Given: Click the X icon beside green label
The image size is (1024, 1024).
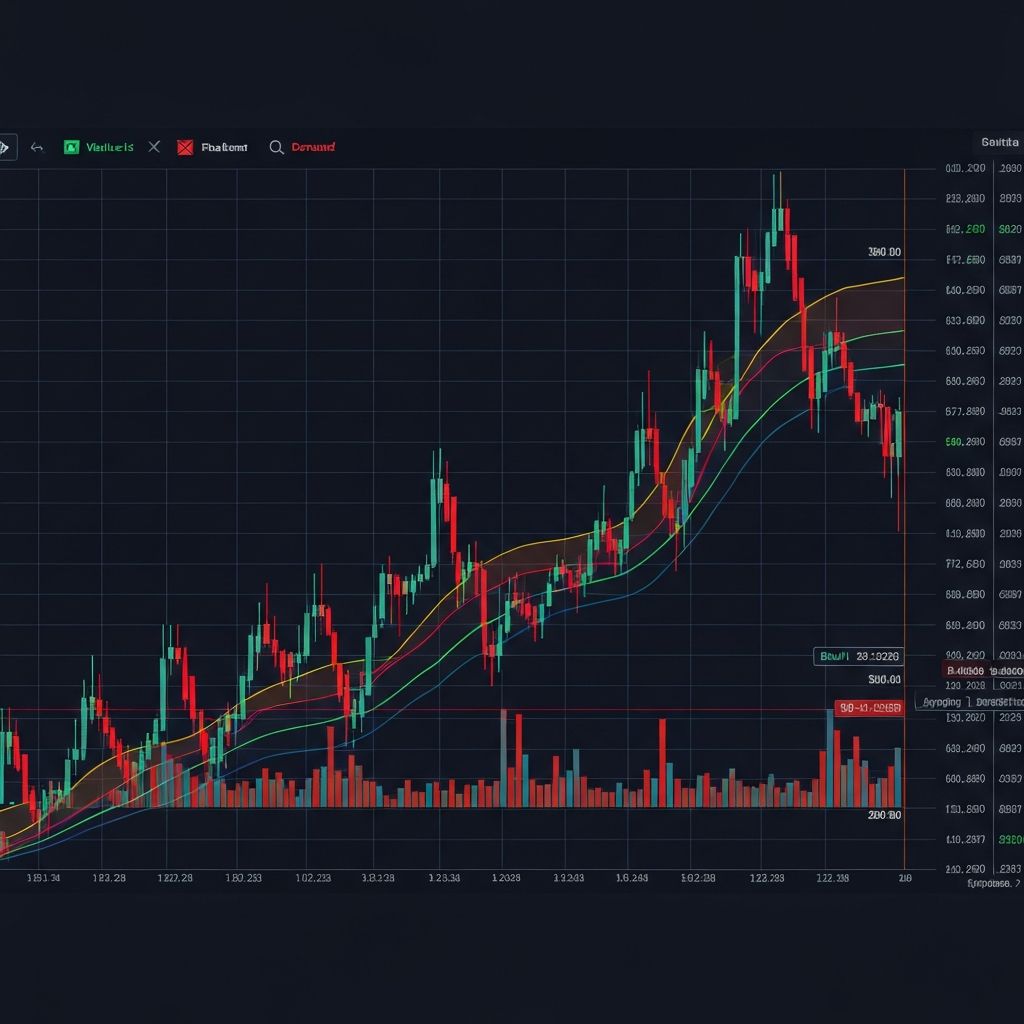Looking at the screenshot, I should pyautogui.click(x=154, y=147).
